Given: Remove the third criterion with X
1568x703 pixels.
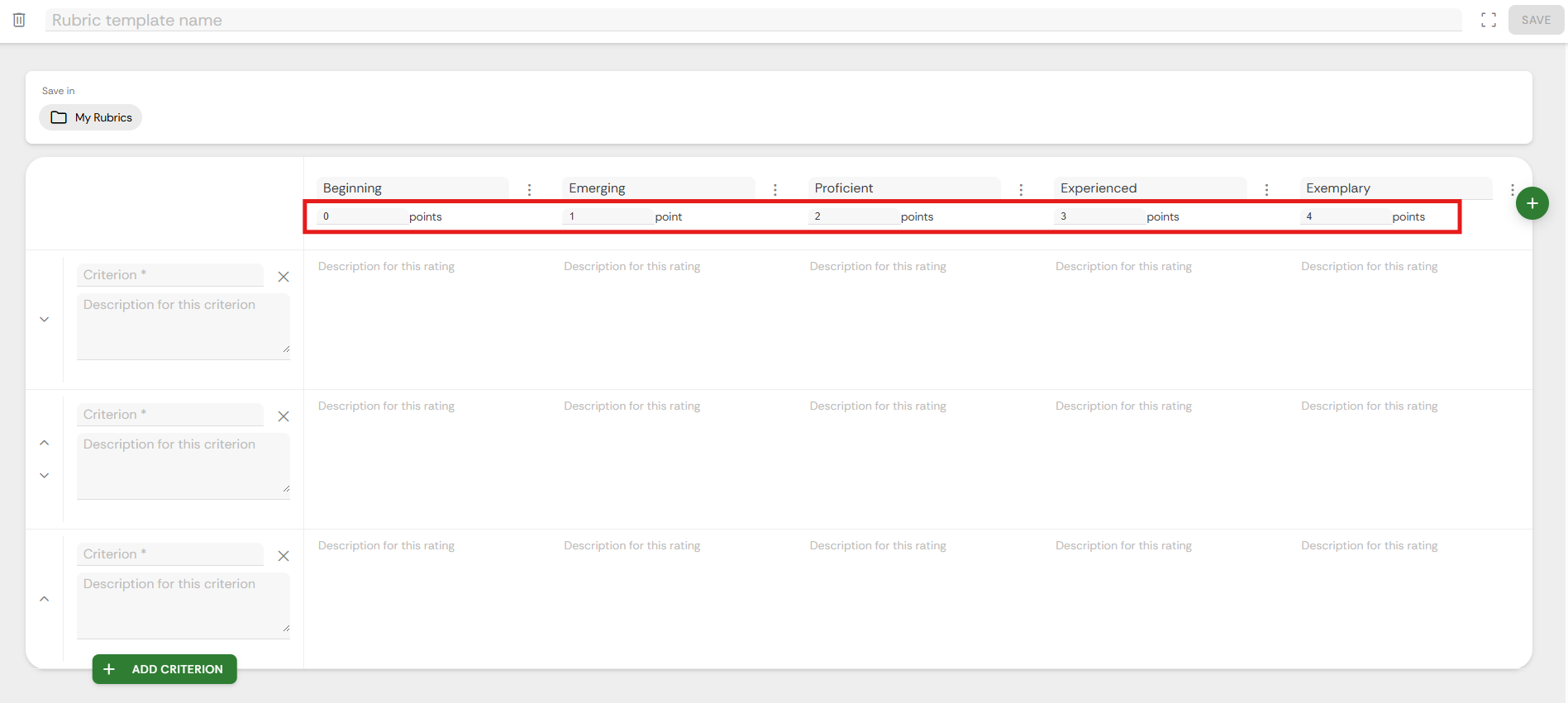Looking at the screenshot, I should tap(284, 556).
